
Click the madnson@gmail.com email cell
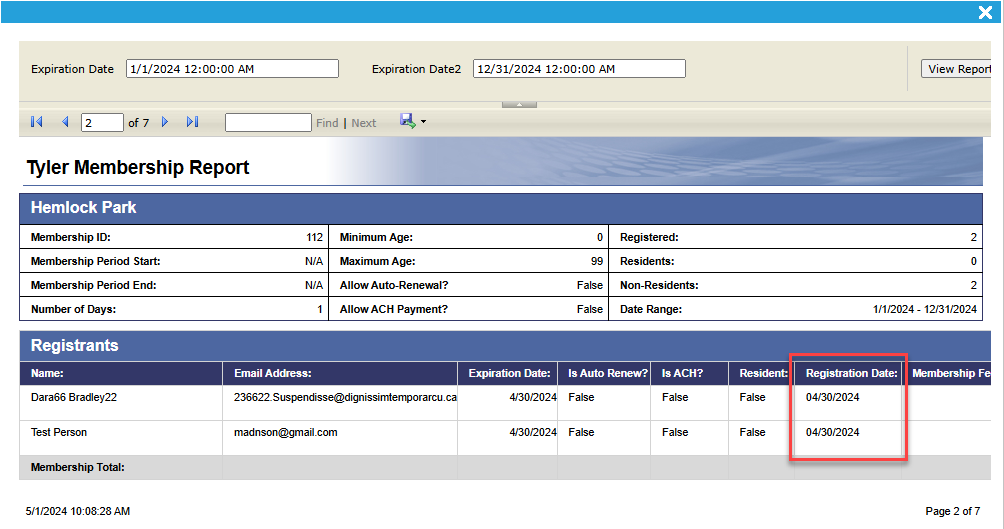(x=285, y=432)
